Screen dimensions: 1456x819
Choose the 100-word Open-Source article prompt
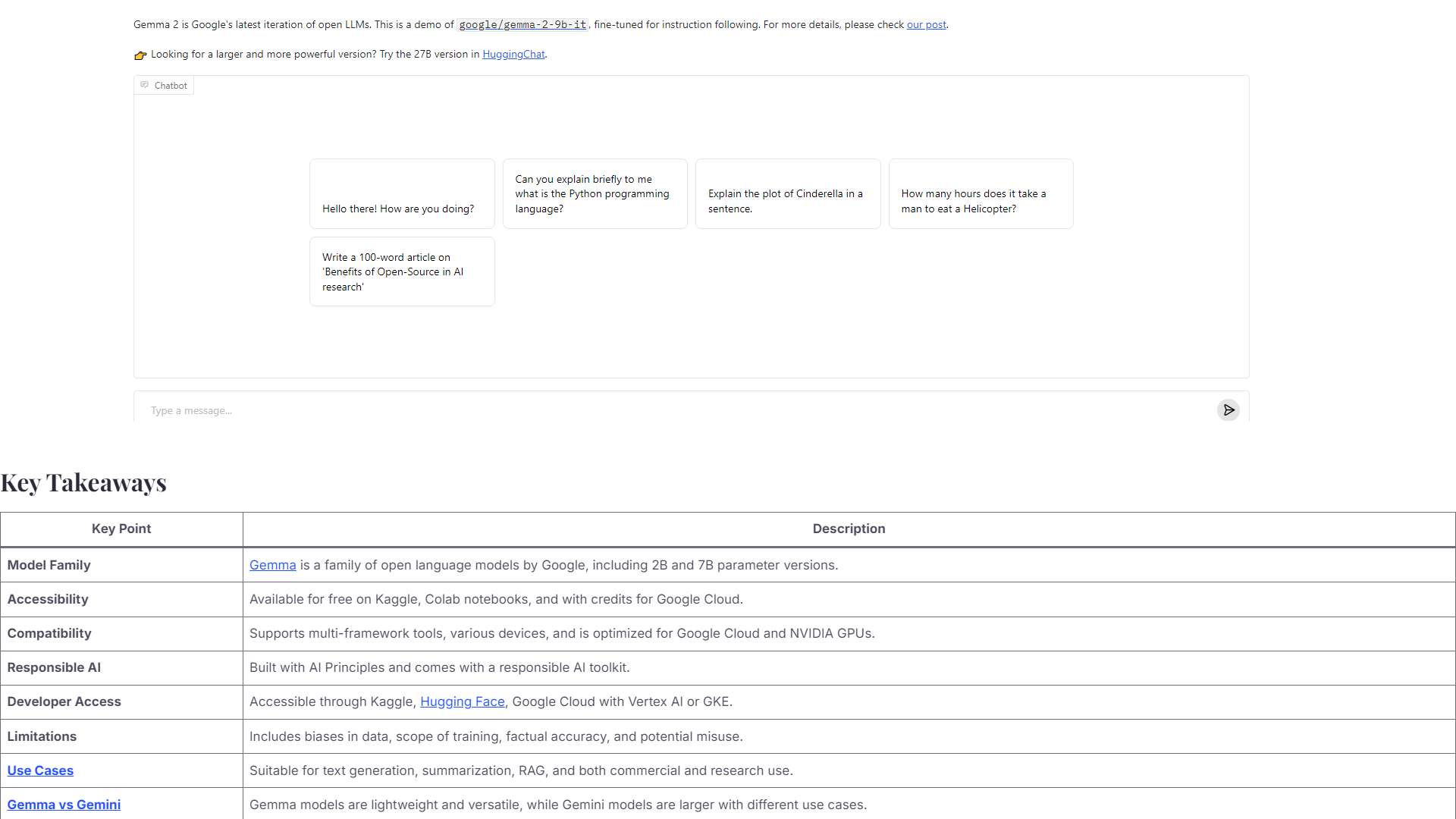[402, 271]
